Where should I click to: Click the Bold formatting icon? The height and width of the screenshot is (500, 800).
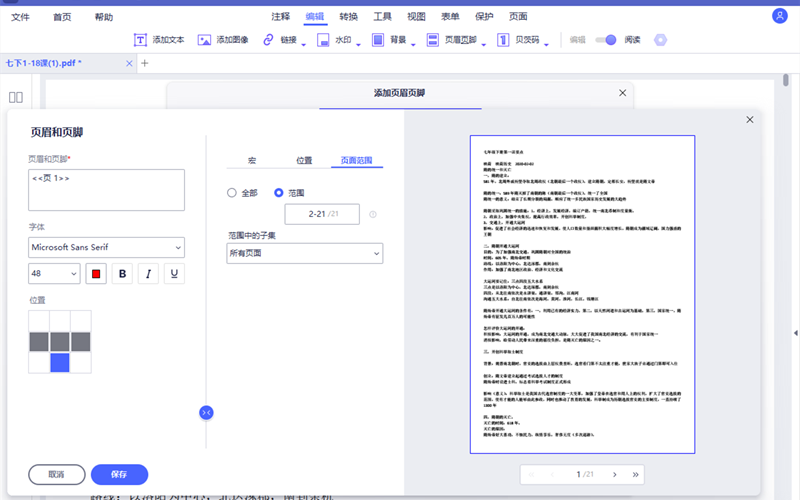[x=123, y=274]
